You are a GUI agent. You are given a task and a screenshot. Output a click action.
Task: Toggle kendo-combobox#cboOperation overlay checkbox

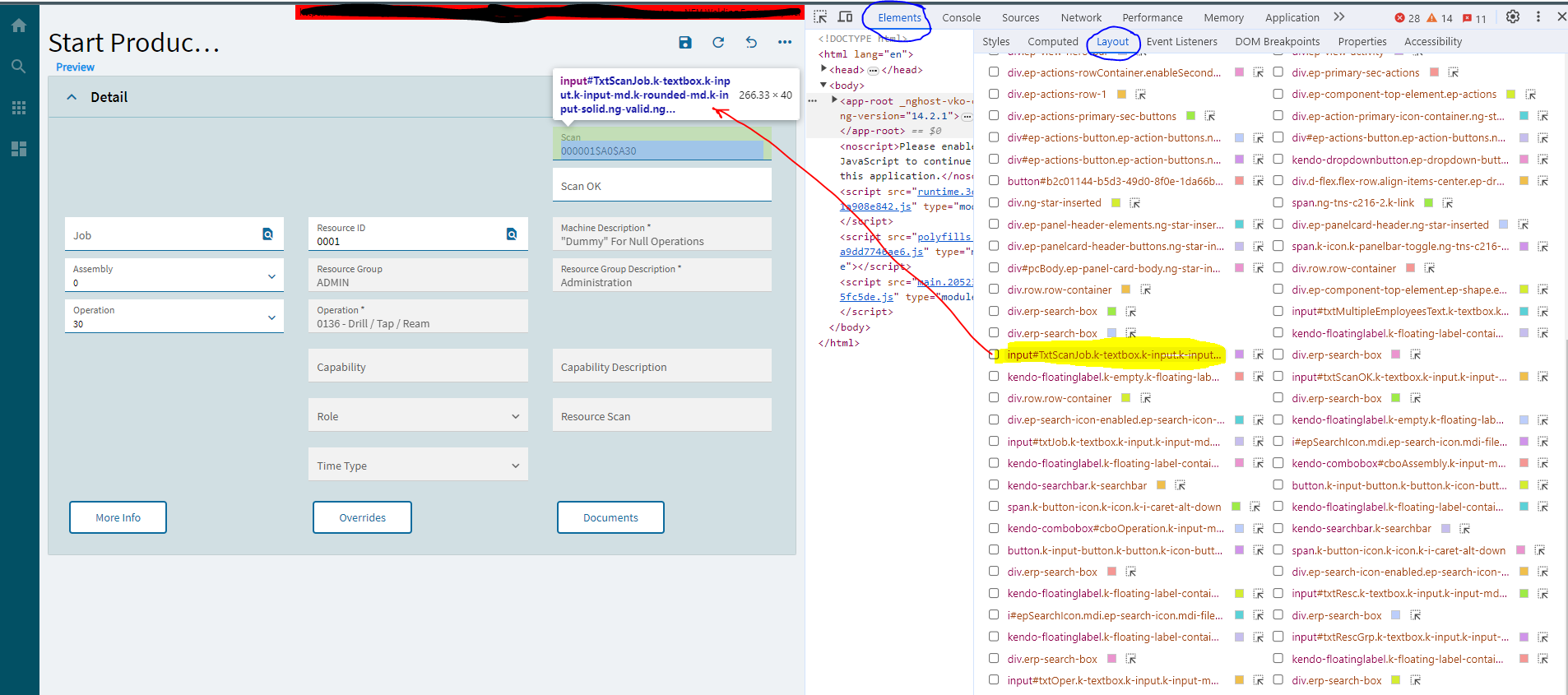[x=994, y=528]
